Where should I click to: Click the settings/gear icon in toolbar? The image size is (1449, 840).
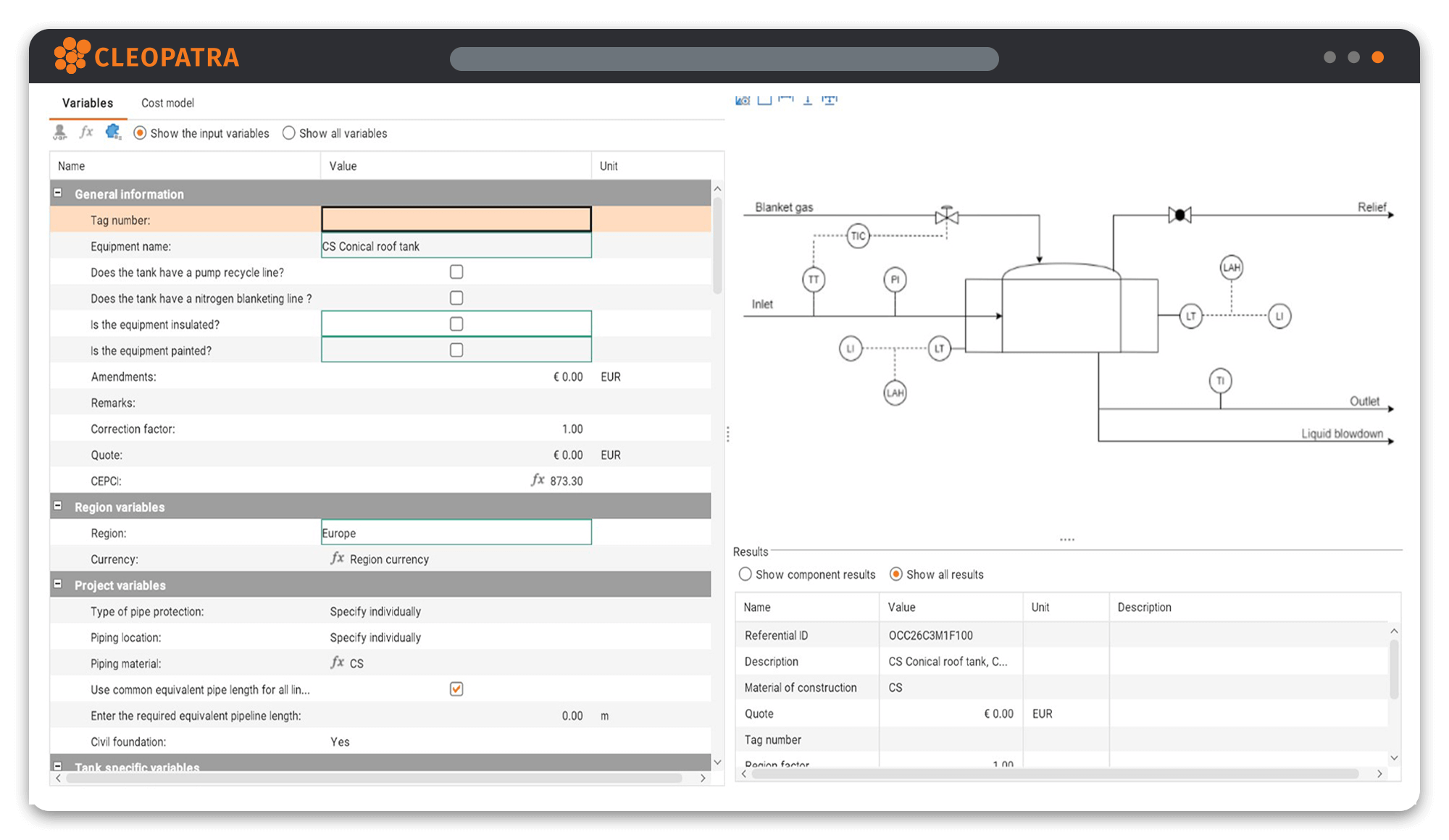(114, 133)
